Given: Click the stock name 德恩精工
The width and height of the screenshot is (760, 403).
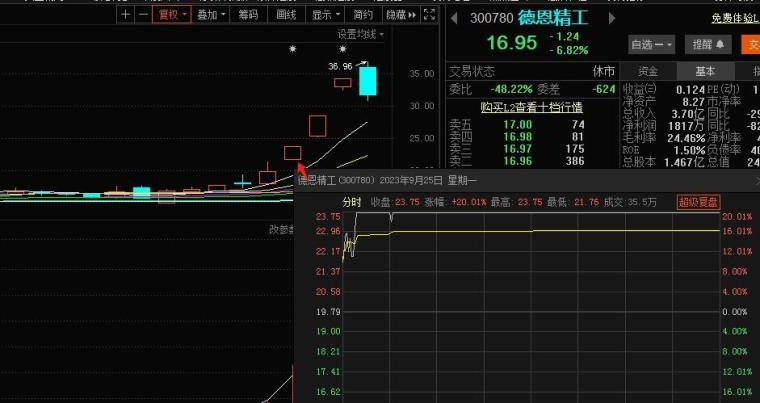Looking at the screenshot, I should [x=553, y=18].
